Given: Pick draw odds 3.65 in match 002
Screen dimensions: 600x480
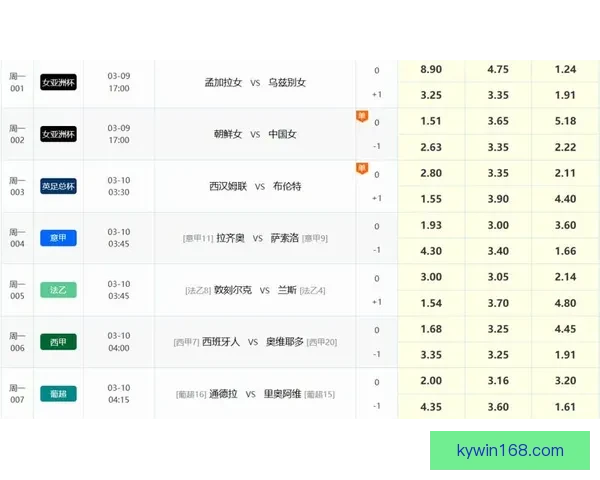Looking at the screenshot, I should (498, 121).
